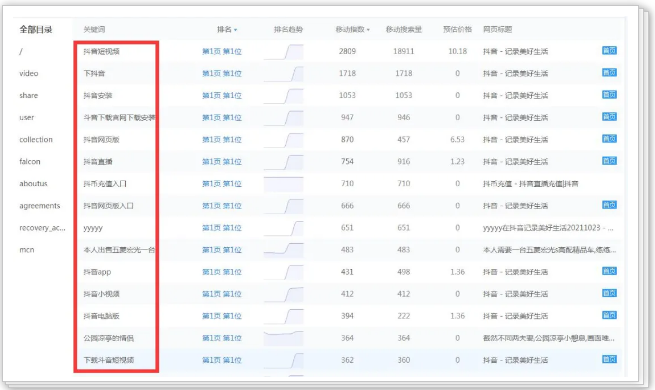Click the search volume value 222

pos(404,316)
